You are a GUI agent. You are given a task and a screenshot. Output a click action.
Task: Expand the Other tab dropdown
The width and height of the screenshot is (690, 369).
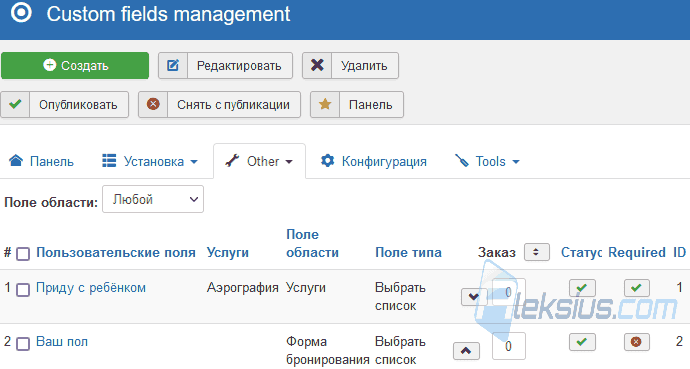pos(259,161)
